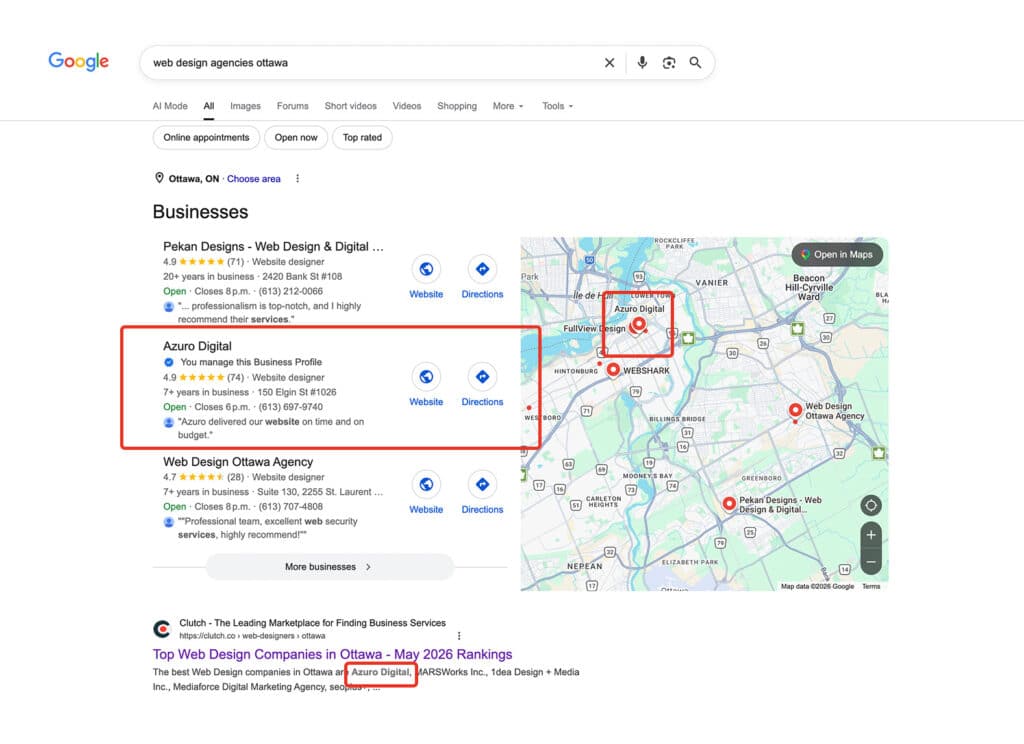Image resolution: width=1024 pixels, height=744 pixels.
Task: Click the FullView Design map label
Action: tap(594, 329)
